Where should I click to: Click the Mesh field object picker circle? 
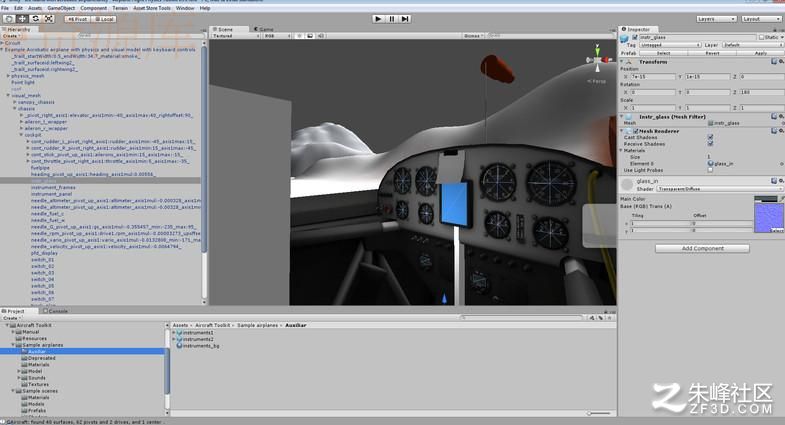(x=782, y=123)
